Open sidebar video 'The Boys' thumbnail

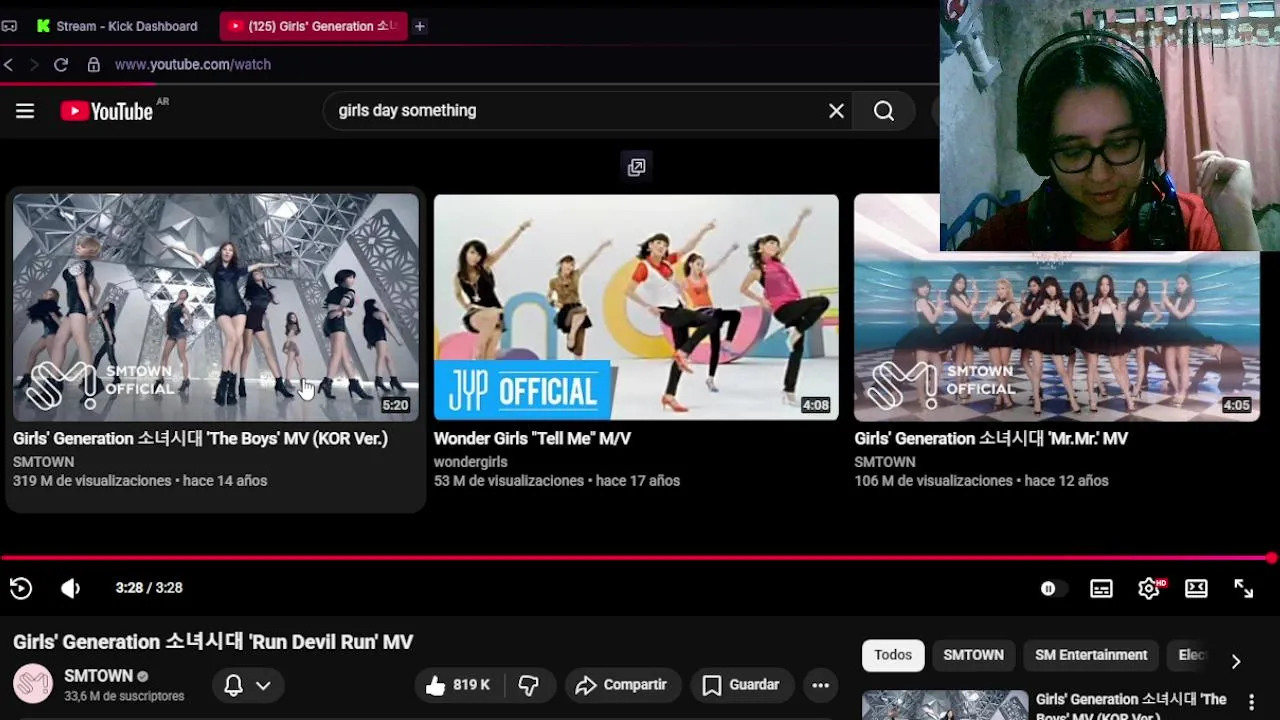[945, 705]
